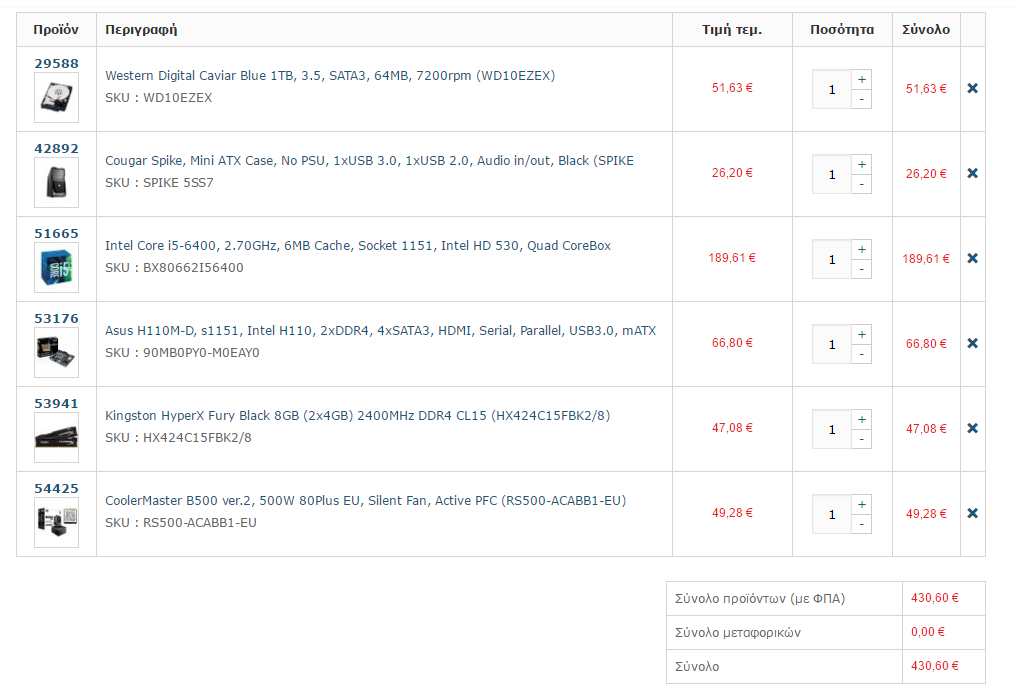
Task: Click the quantity field for RS500-ACABB1-EU
Action: pyautogui.click(x=832, y=515)
